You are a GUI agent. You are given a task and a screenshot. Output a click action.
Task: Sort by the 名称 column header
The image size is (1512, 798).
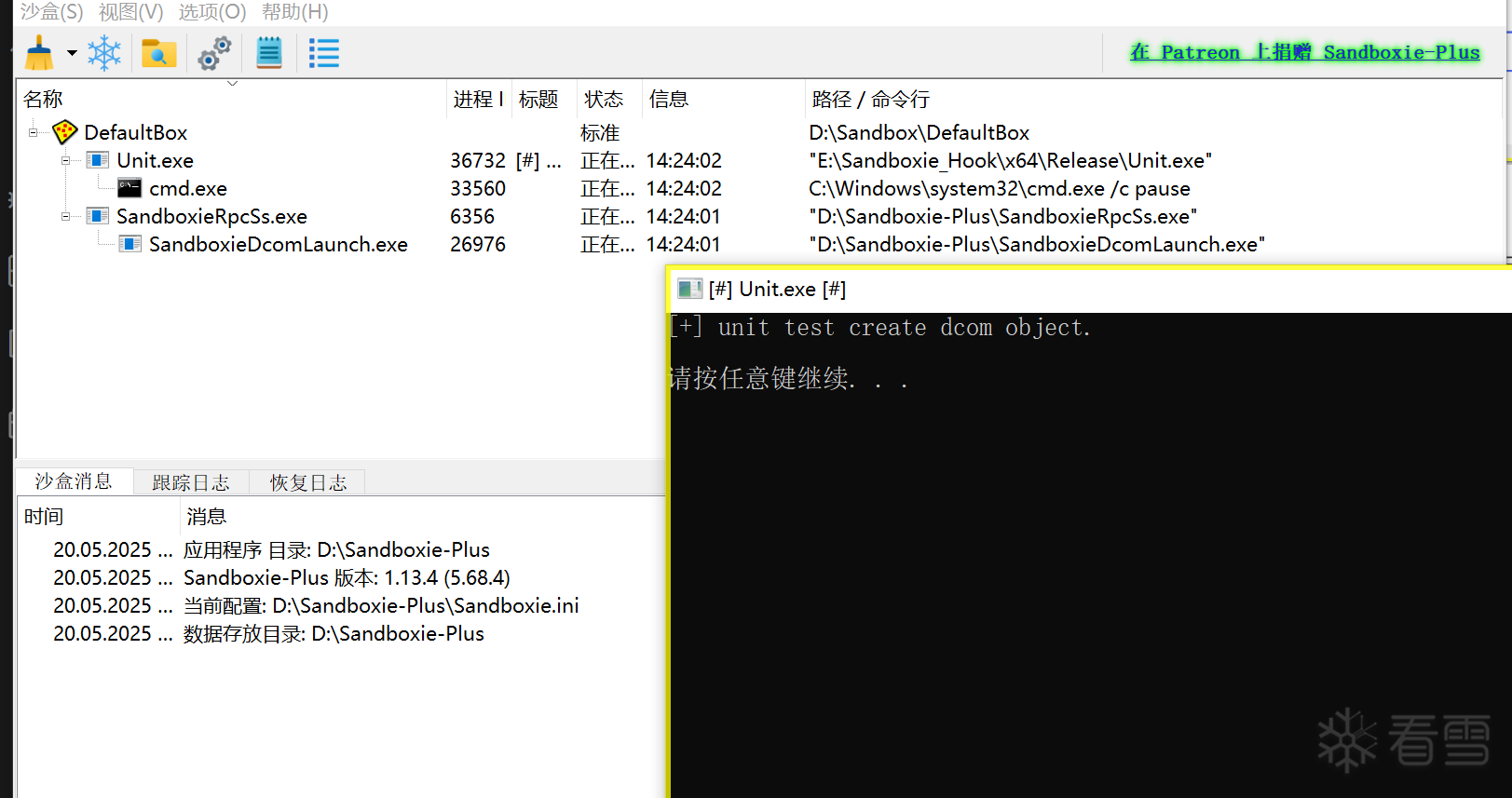point(232,99)
